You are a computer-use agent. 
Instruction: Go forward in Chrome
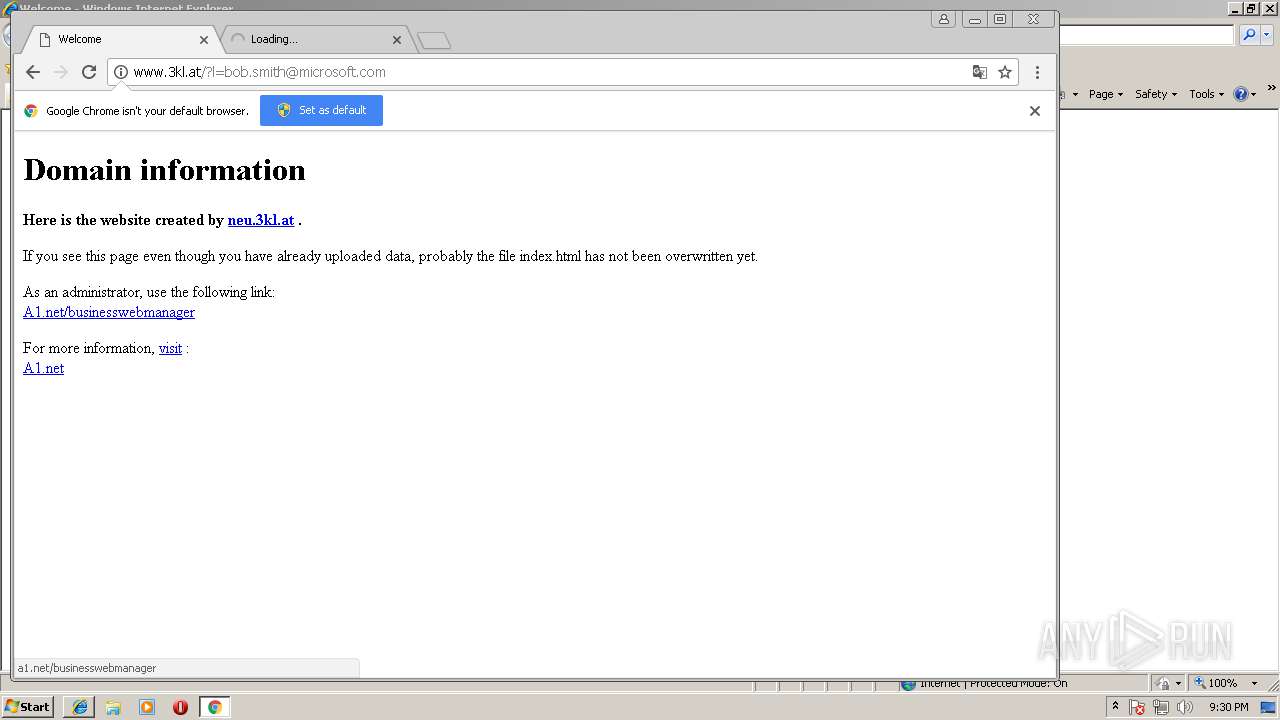coord(61,72)
